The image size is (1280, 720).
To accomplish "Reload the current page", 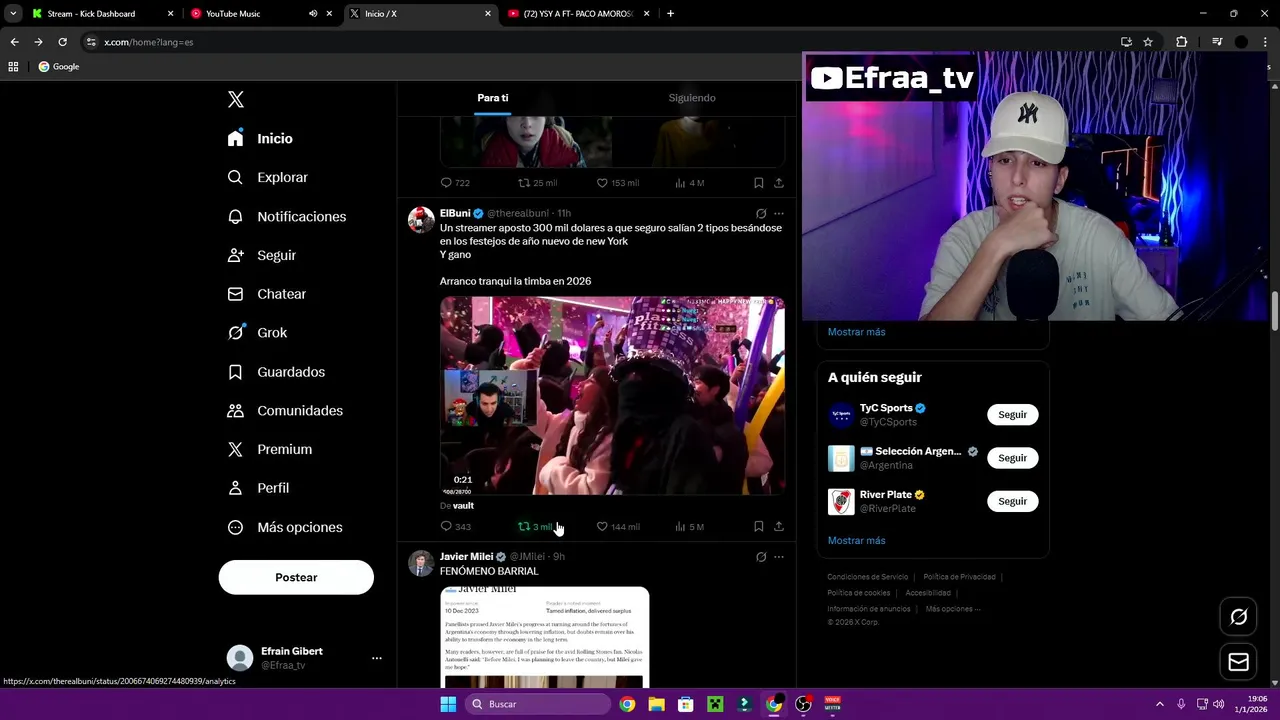I will click(x=62, y=42).
